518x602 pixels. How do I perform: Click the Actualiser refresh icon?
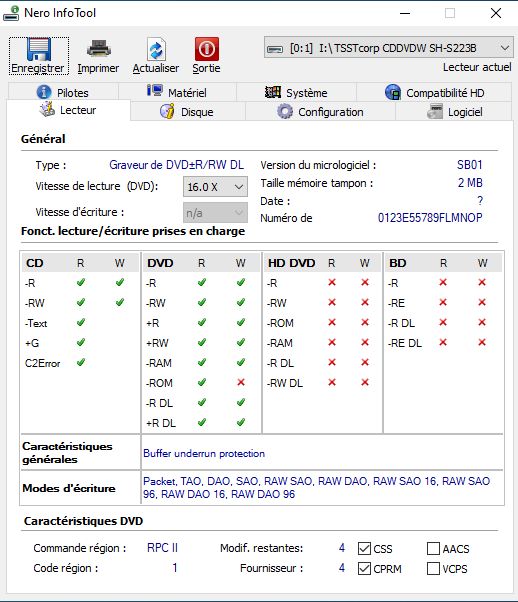click(156, 49)
